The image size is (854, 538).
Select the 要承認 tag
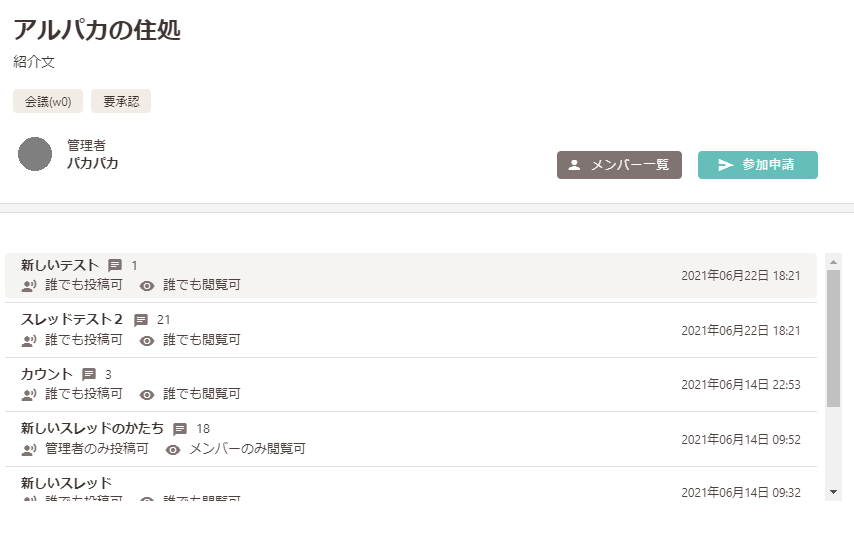click(x=121, y=101)
